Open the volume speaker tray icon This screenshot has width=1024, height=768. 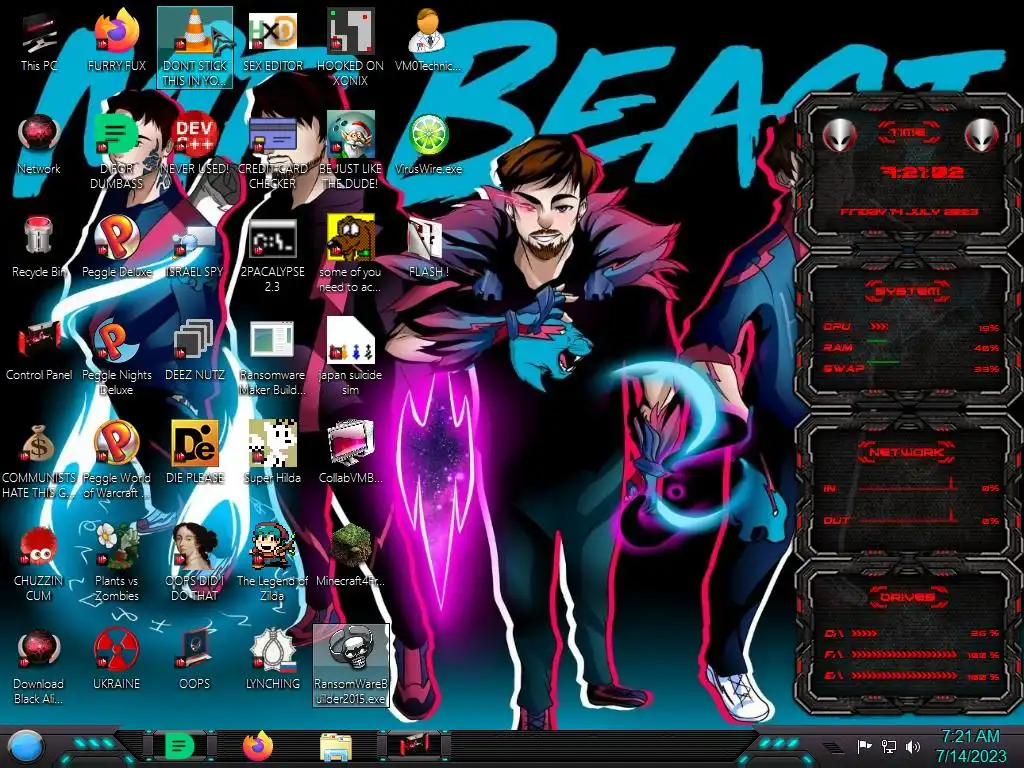point(913,746)
